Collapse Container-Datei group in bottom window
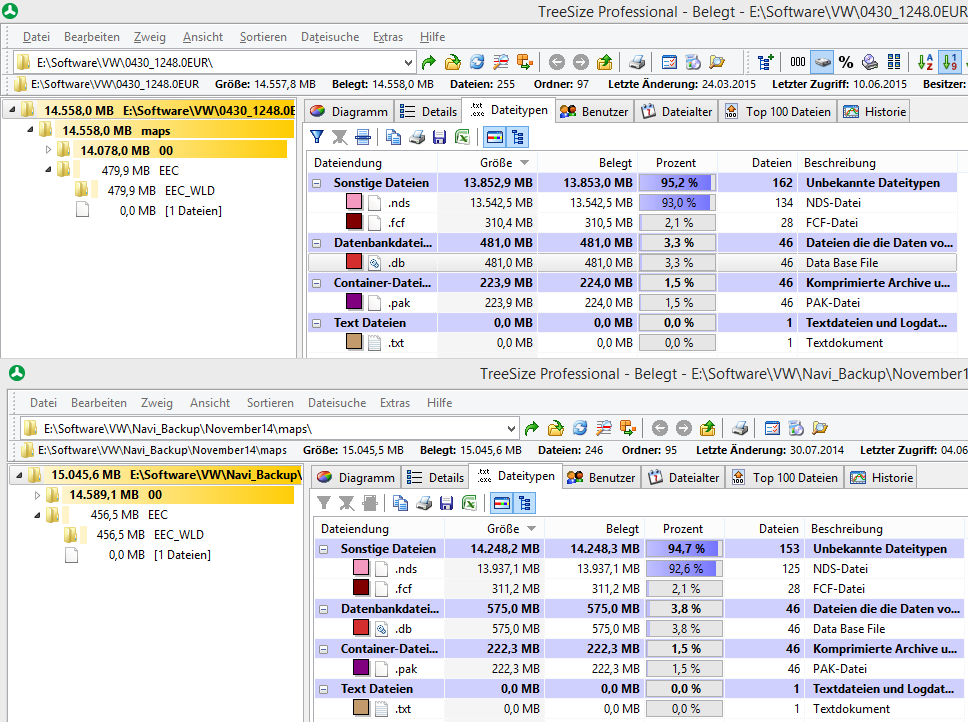Image resolution: width=968 pixels, height=722 pixels. coord(323,649)
